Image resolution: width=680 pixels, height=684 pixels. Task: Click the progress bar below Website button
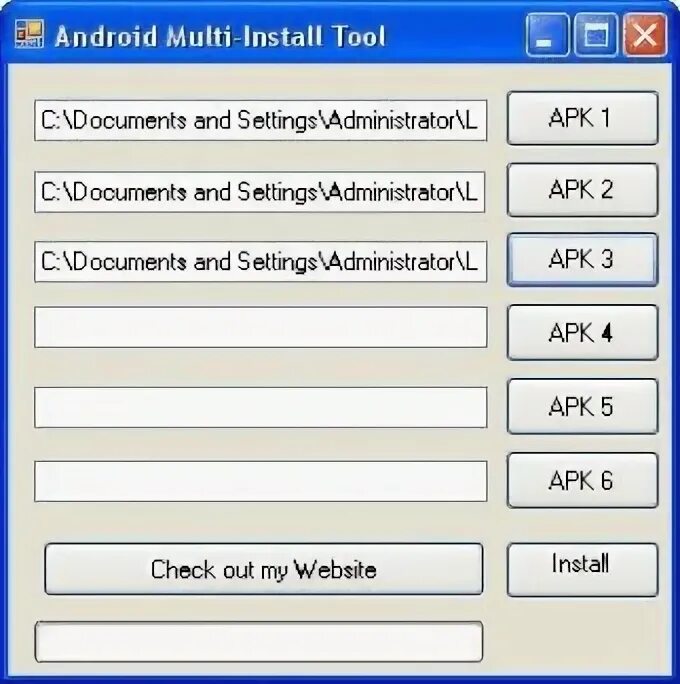point(259,642)
